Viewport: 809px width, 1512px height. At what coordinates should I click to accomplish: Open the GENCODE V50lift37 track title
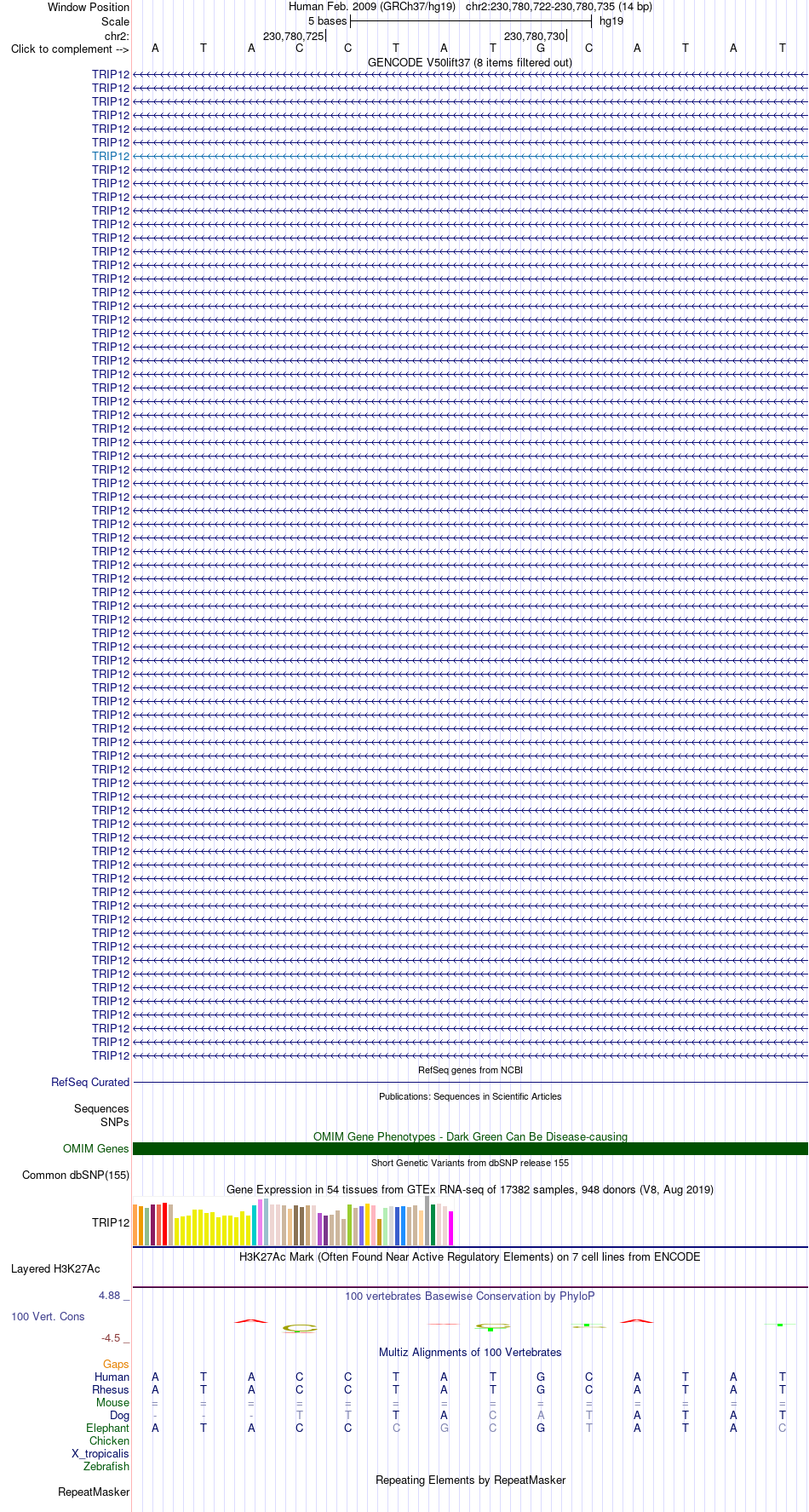click(x=470, y=62)
